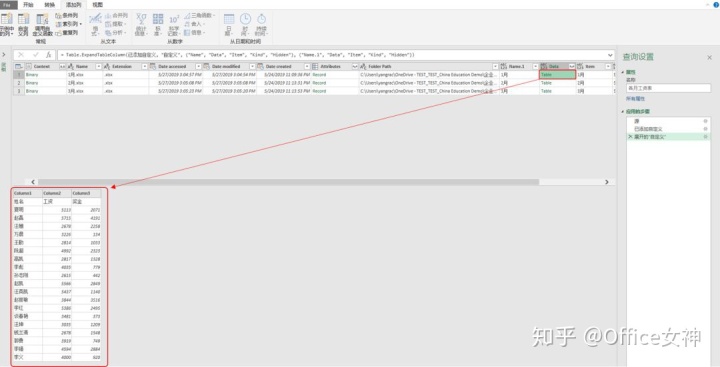Select the 源 applied step

coord(668,121)
